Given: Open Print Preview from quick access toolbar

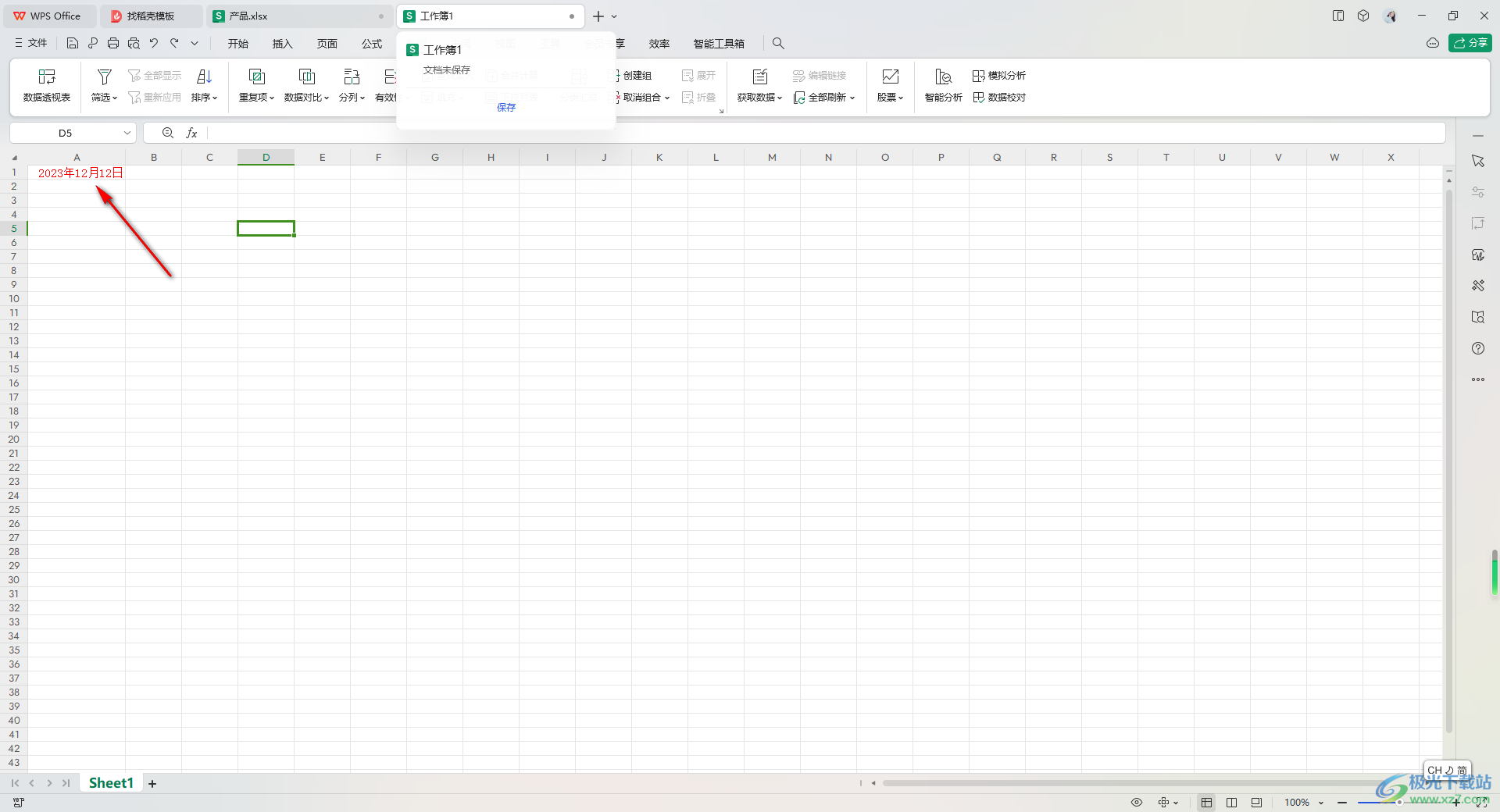Looking at the screenshot, I should tap(134, 44).
